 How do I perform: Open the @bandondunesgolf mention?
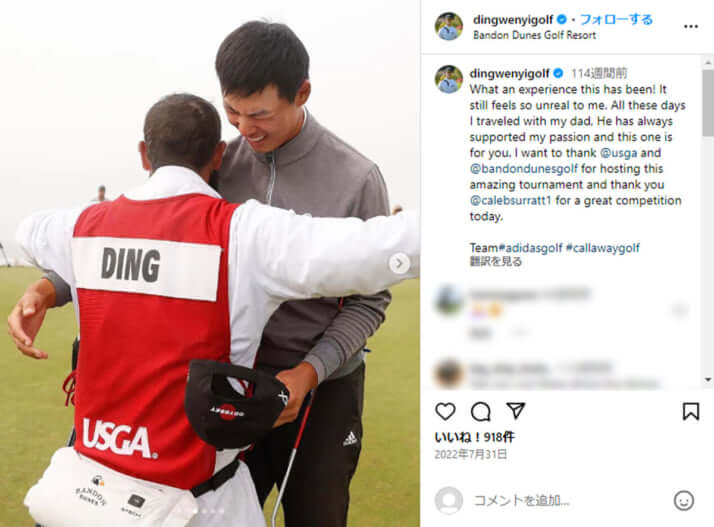524,169
